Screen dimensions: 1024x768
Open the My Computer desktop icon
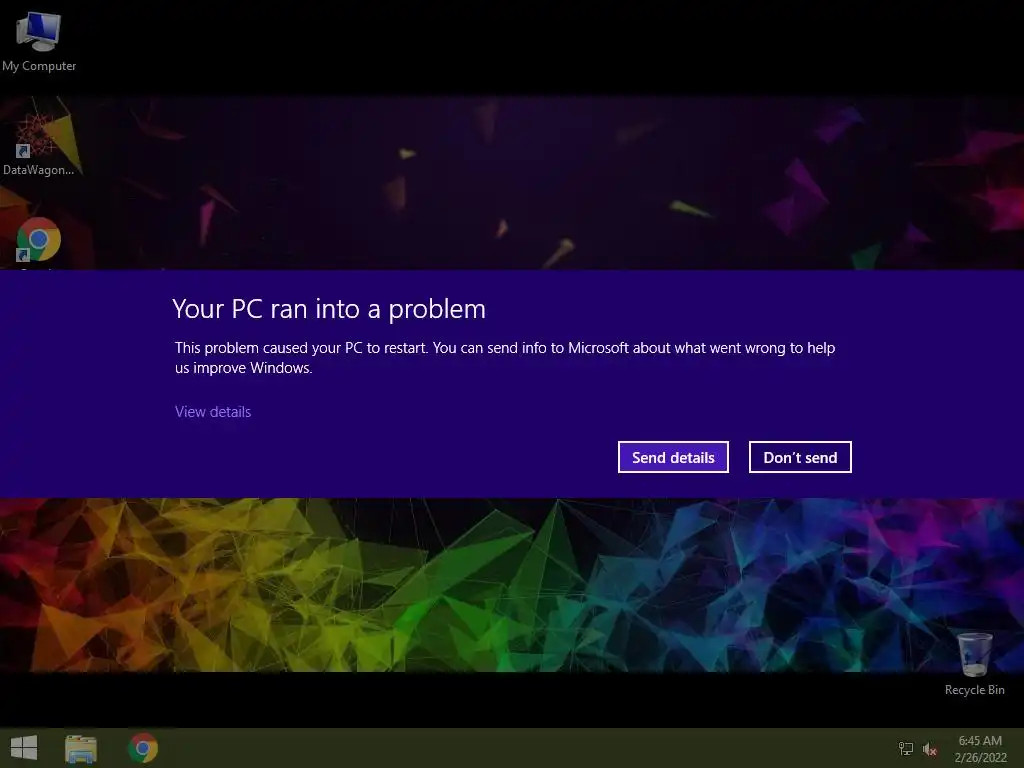pyautogui.click(x=39, y=40)
